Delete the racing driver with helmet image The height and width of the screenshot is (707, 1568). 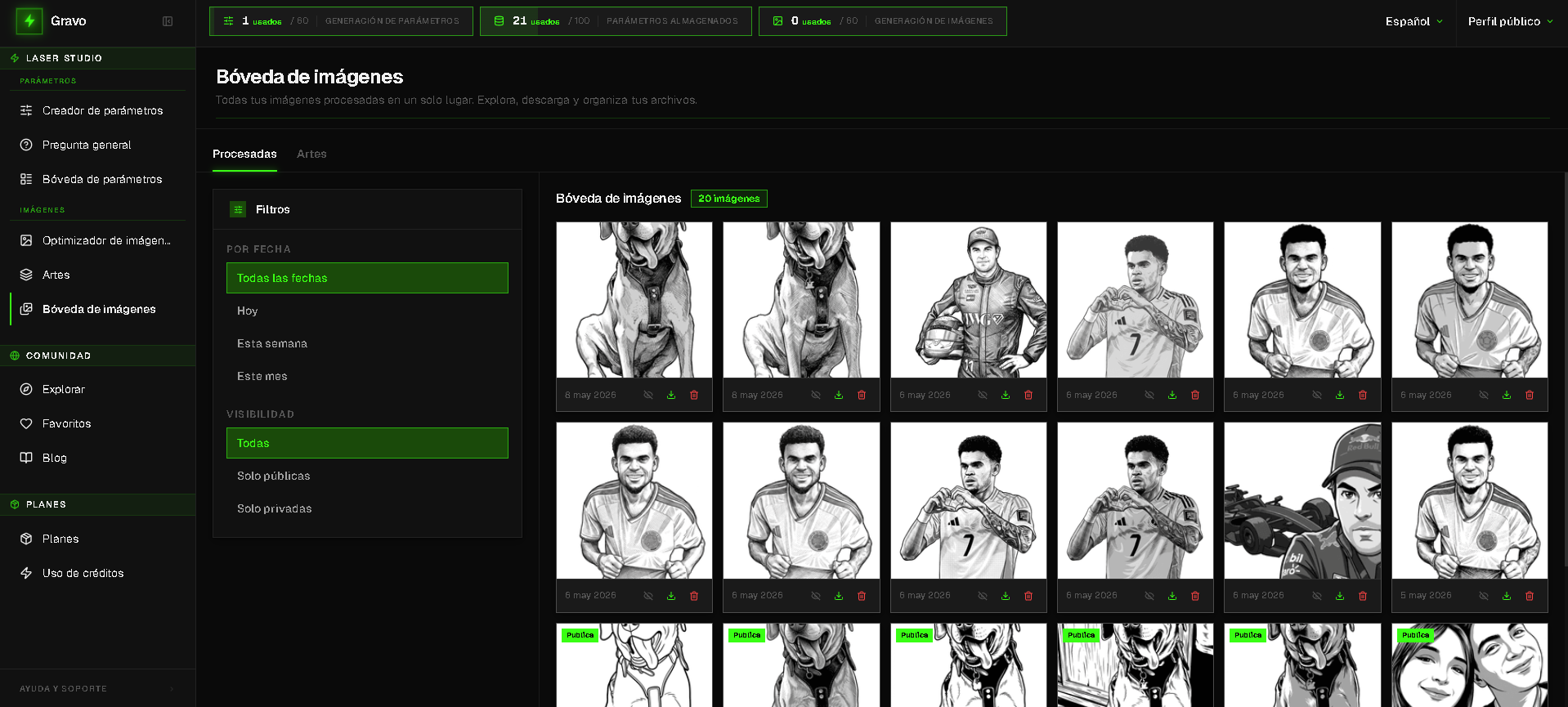pyautogui.click(x=1028, y=395)
